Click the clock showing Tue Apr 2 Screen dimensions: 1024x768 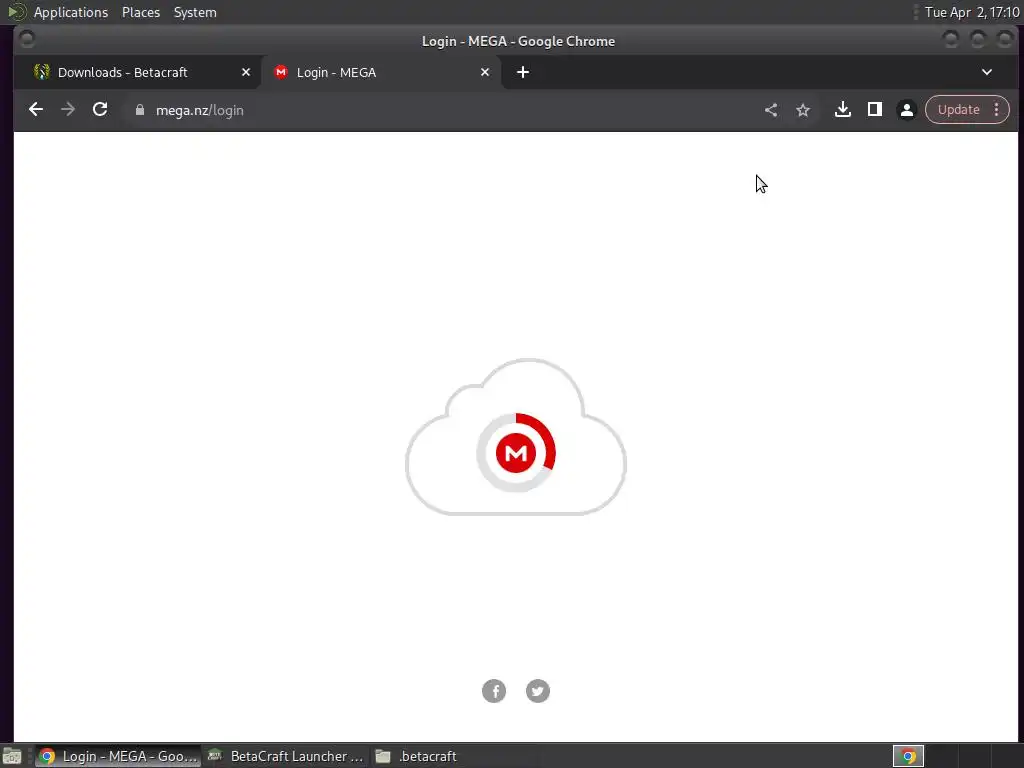coord(971,12)
